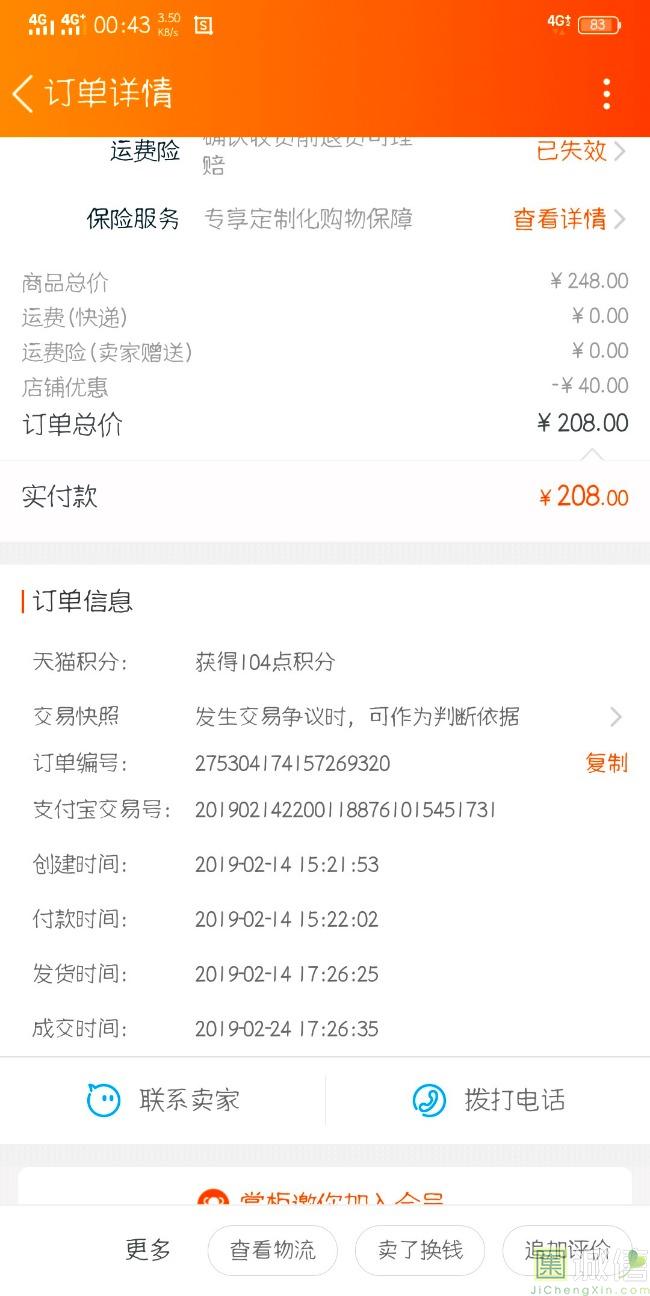
Task: Tap the 拨打电话 phone icon
Action: point(429,1100)
